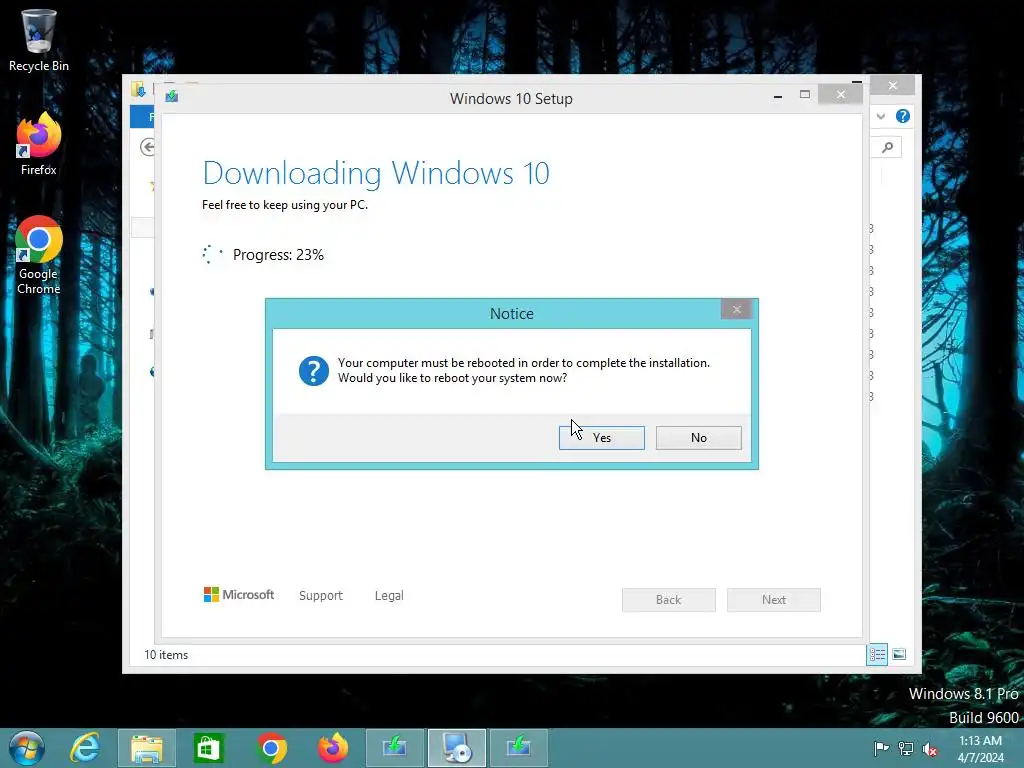Image resolution: width=1024 pixels, height=768 pixels.
Task: Switch File Explorer to large icons view
Action: pos(899,654)
